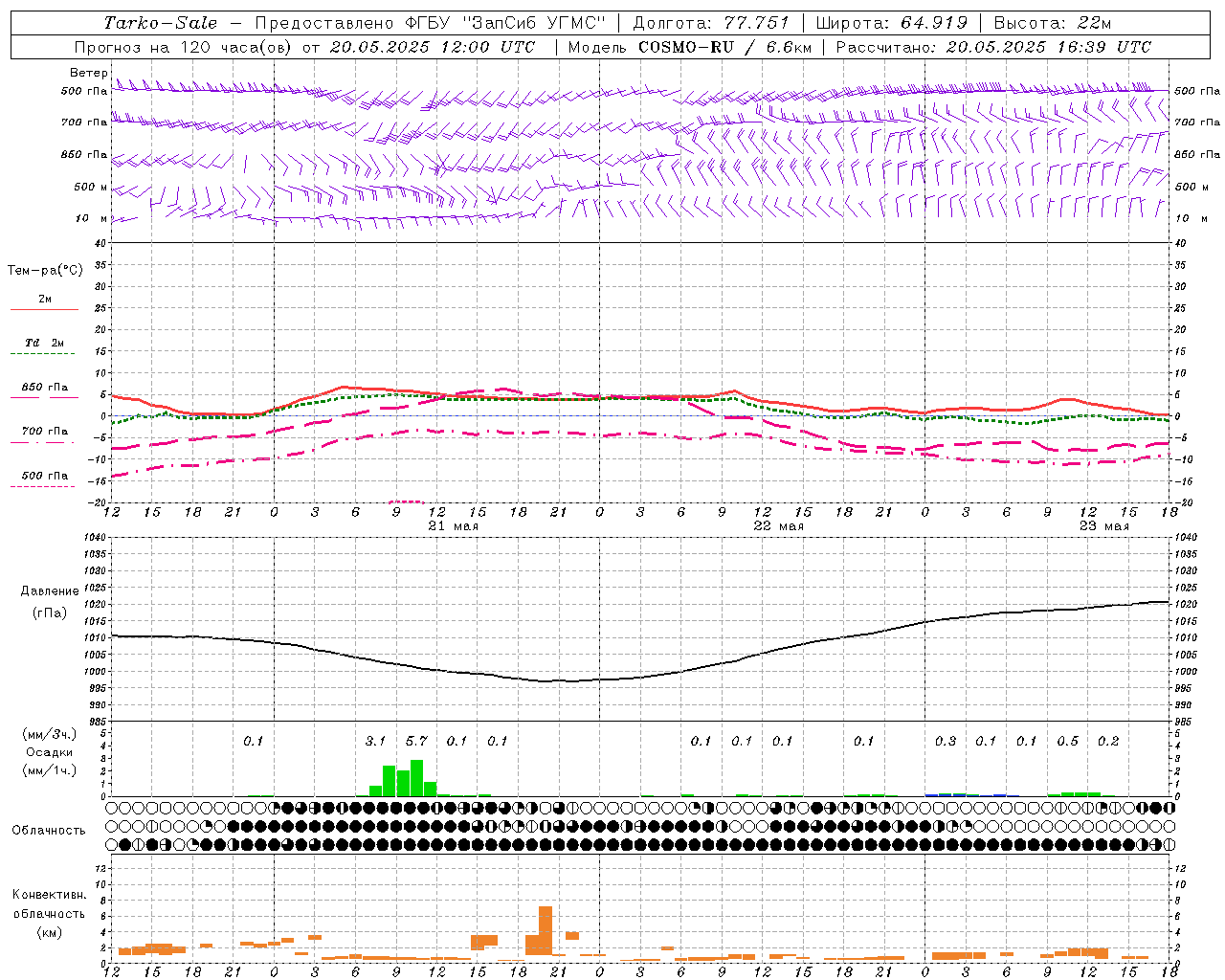Viewport: 1225px width, 980px height.
Task: Click the 21 мая date label
Action: tap(453, 526)
